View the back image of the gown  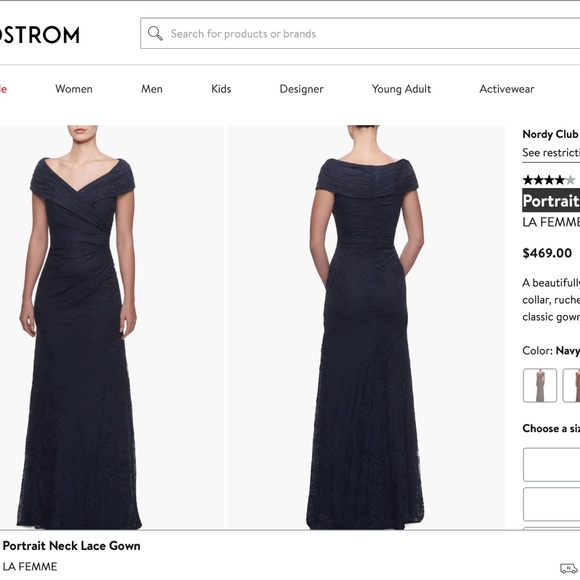point(366,327)
